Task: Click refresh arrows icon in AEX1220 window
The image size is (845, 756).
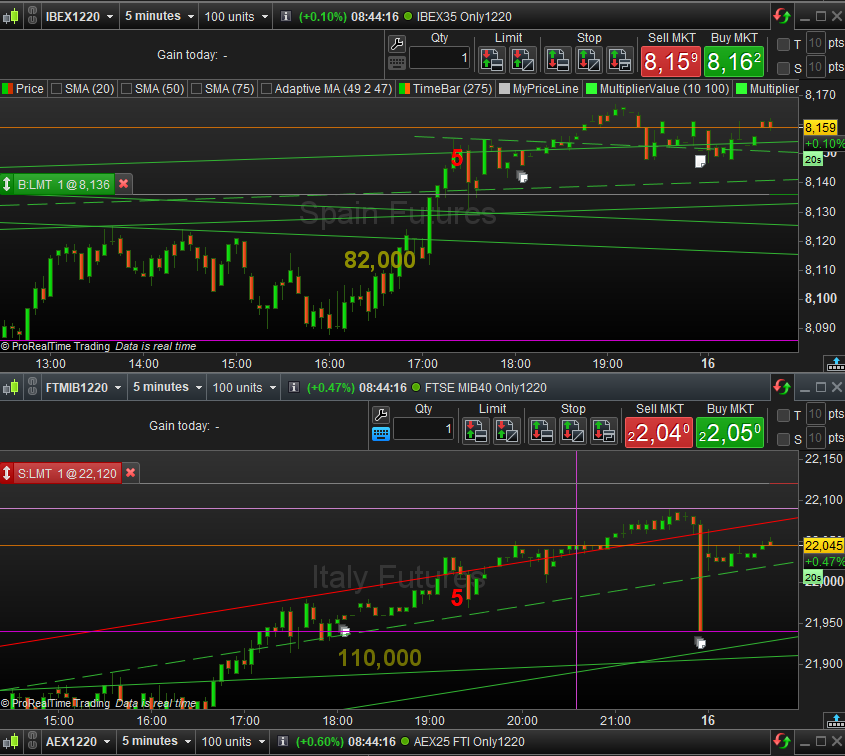Action: (x=781, y=741)
